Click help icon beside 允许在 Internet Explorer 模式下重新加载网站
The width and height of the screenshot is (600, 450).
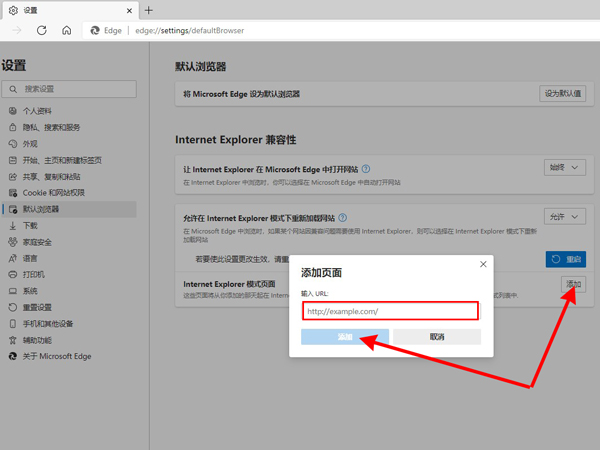(x=343, y=217)
